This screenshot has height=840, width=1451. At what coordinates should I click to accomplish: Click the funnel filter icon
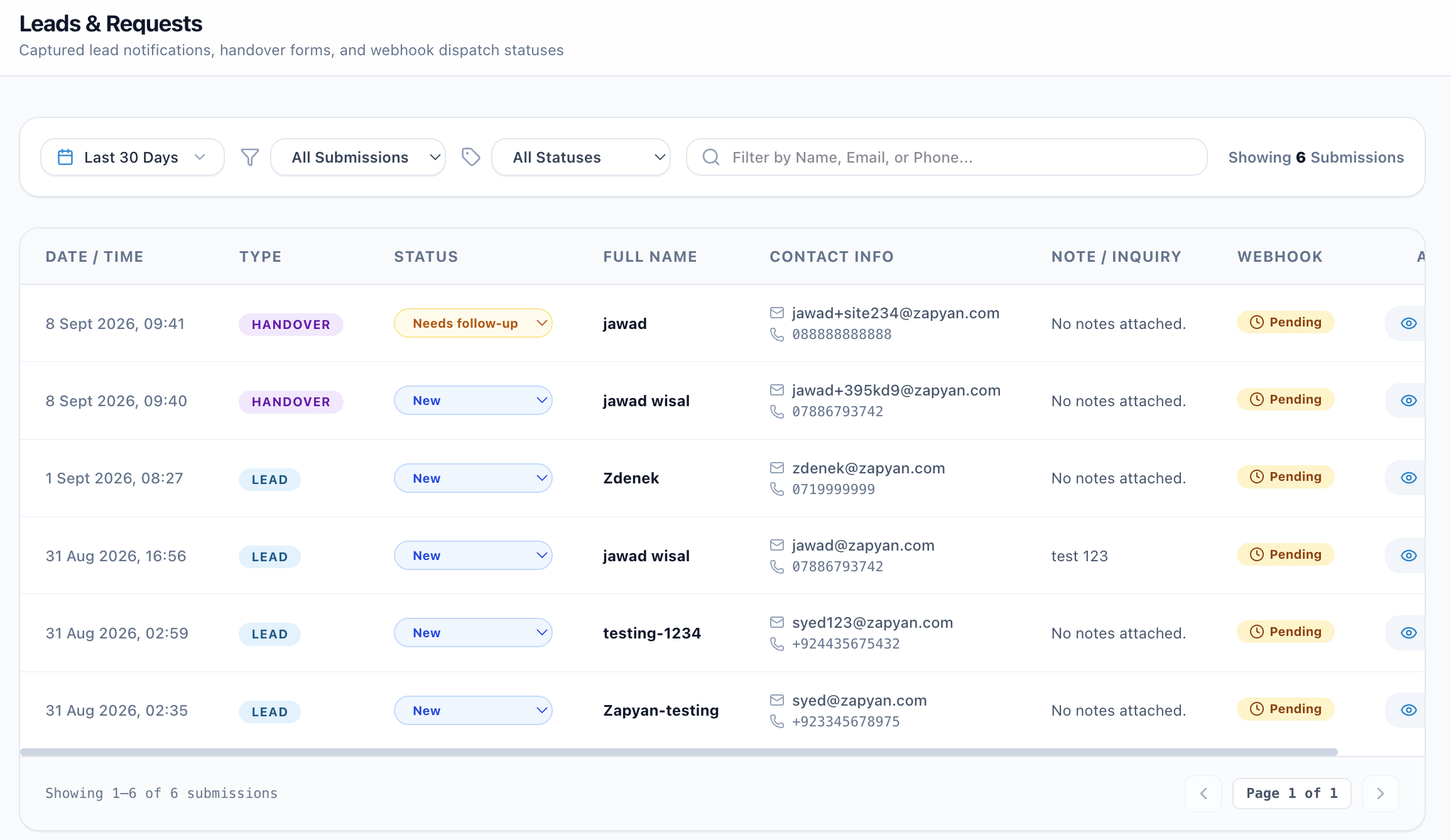click(250, 157)
